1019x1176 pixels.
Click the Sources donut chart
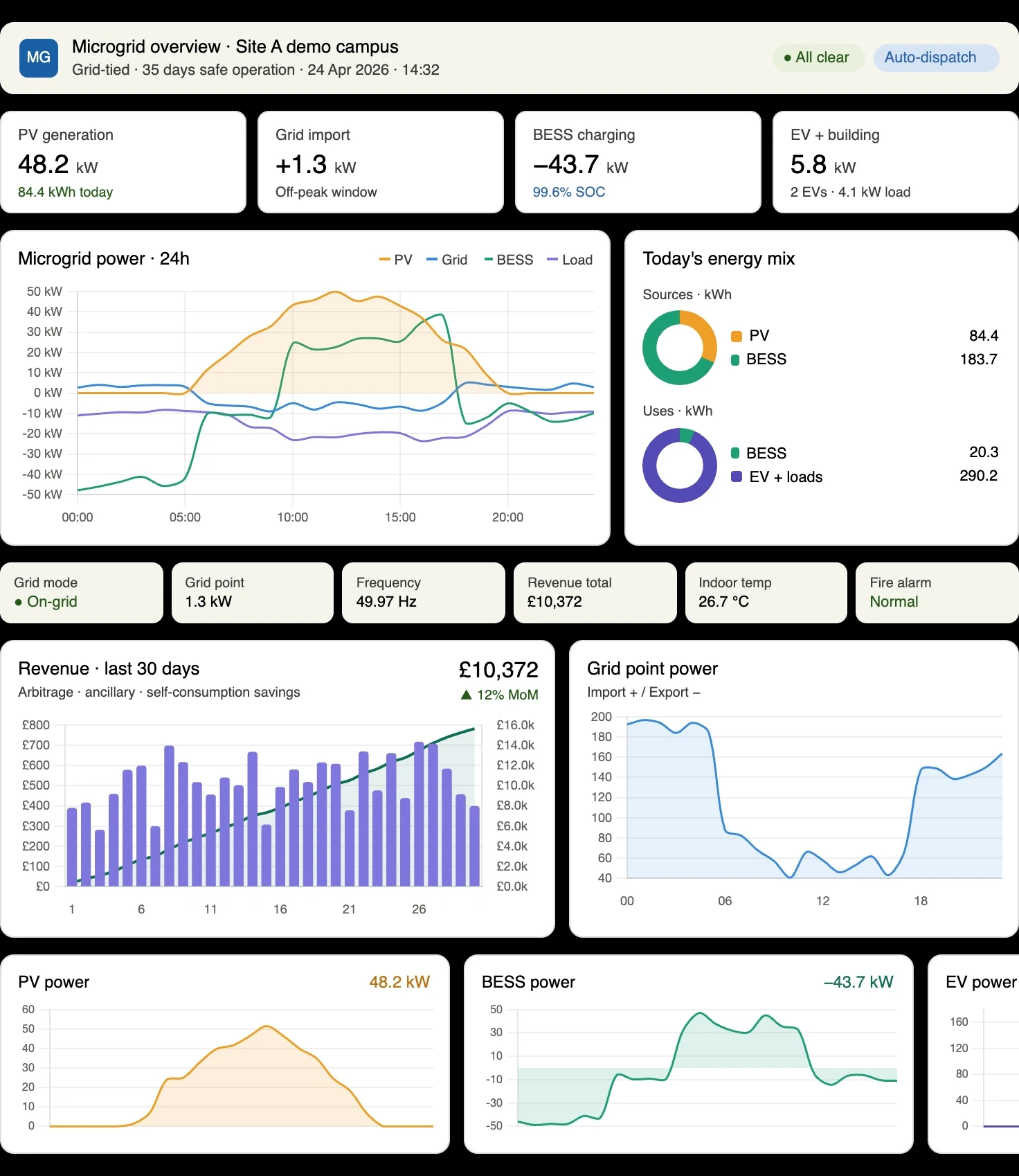[680, 348]
